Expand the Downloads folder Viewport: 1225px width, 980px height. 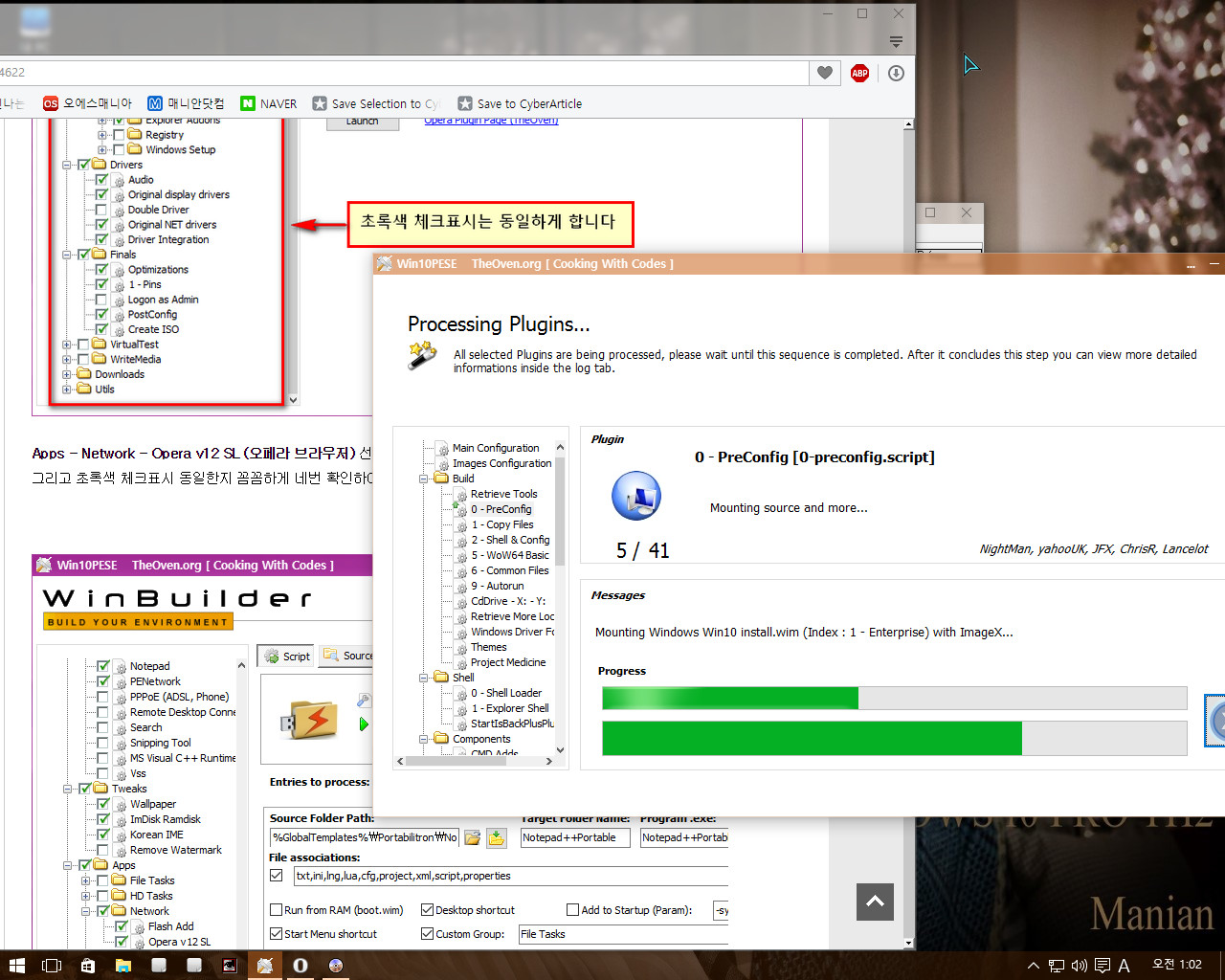[67, 374]
